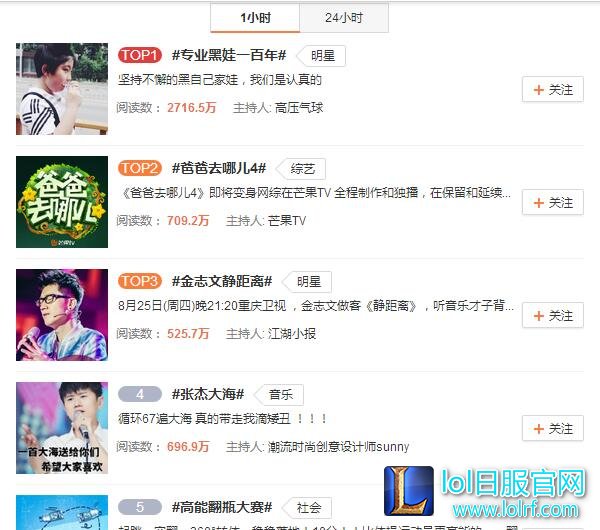The height and width of the screenshot is (530, 600).
Task: Select the 综艺 category tag
Action: pyautogui.click(x=303, y=169)
